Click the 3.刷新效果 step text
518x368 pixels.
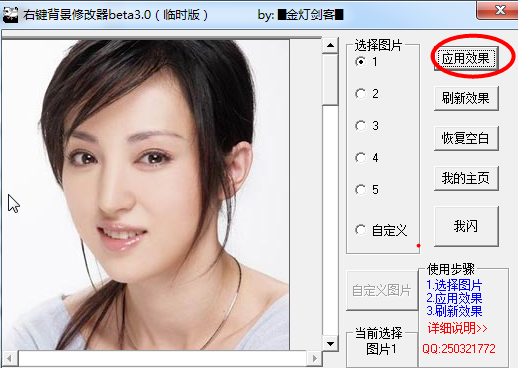point(454,311)
